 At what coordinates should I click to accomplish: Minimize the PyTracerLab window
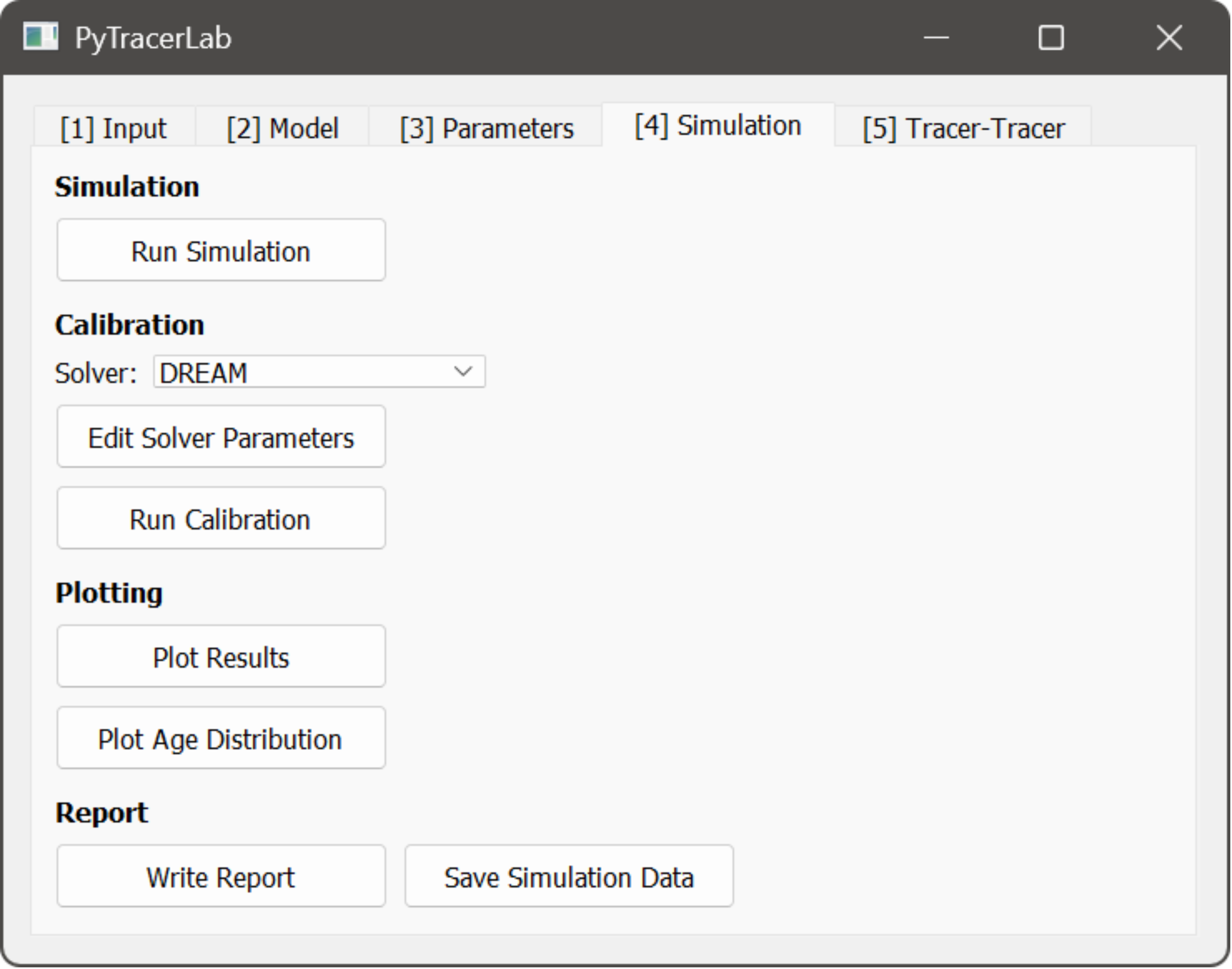click(936, 37)
